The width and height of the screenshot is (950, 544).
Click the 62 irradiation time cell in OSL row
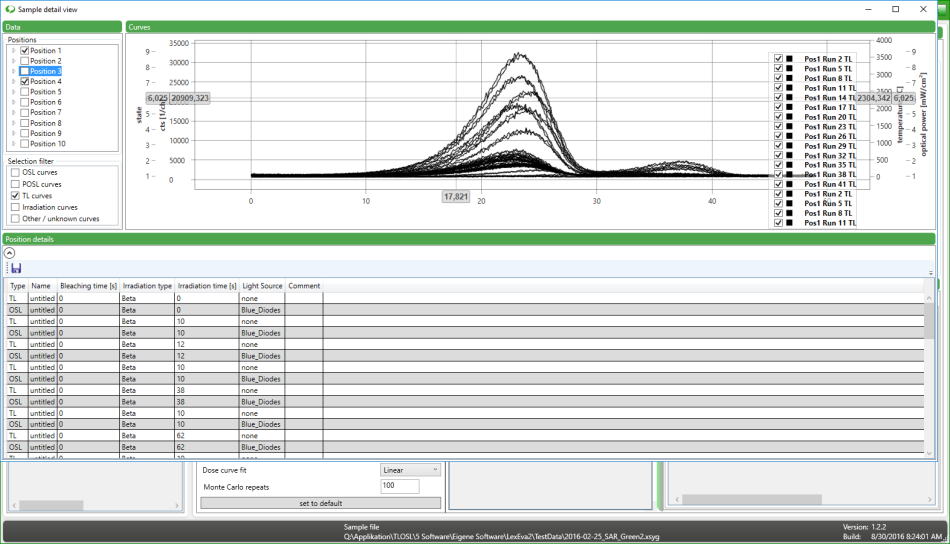(x=207, y=448)
